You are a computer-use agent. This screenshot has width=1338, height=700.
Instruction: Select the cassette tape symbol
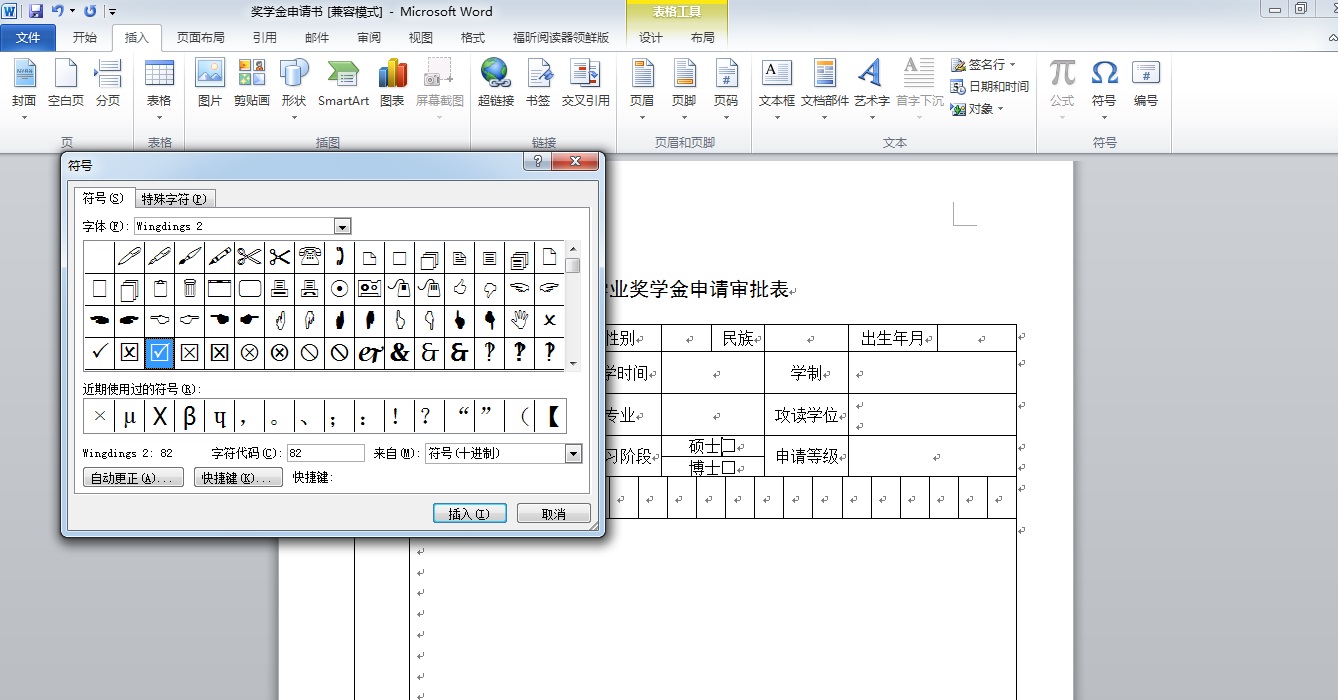tap(370, 289)
